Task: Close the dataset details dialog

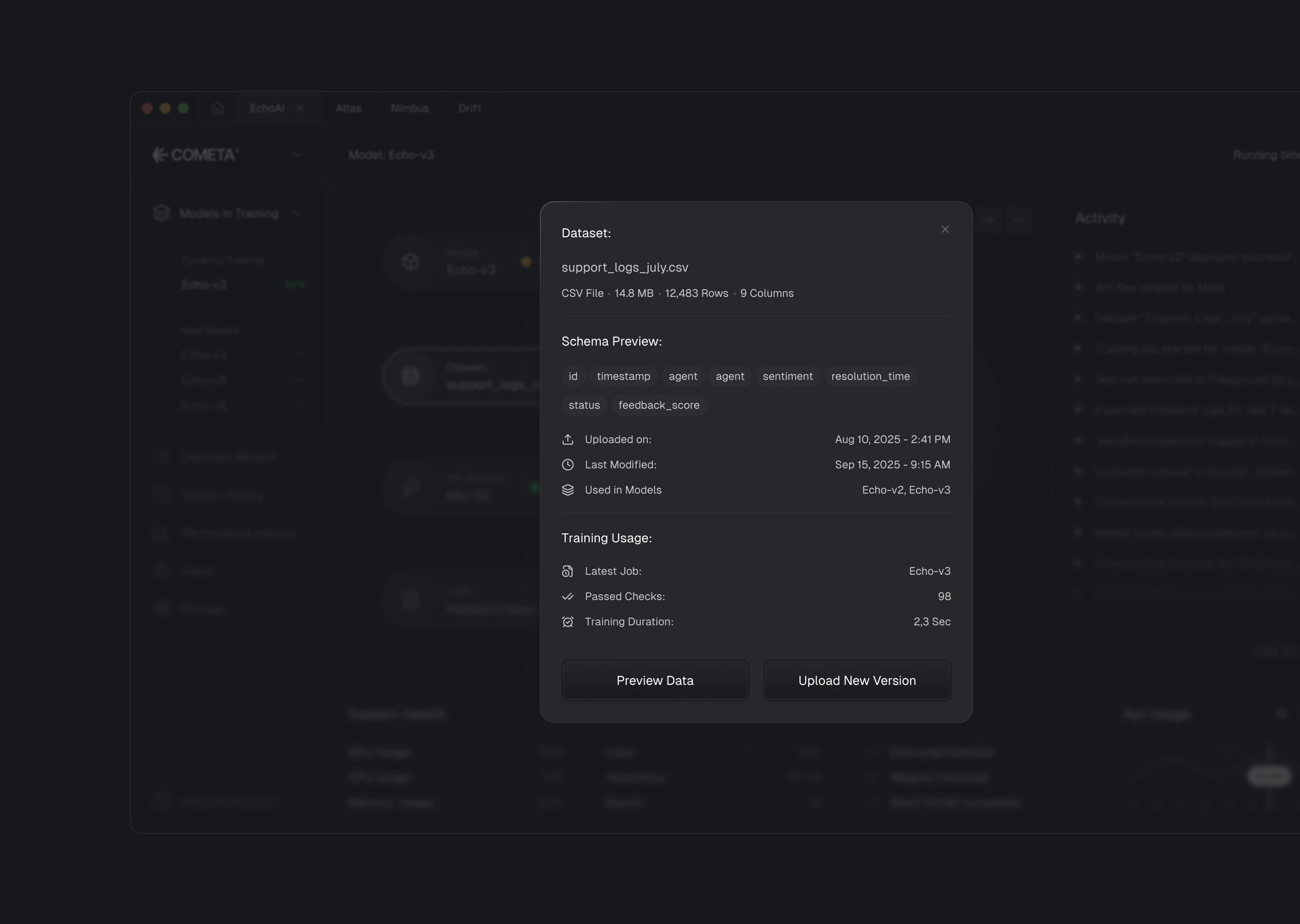Action: (945, 229)
